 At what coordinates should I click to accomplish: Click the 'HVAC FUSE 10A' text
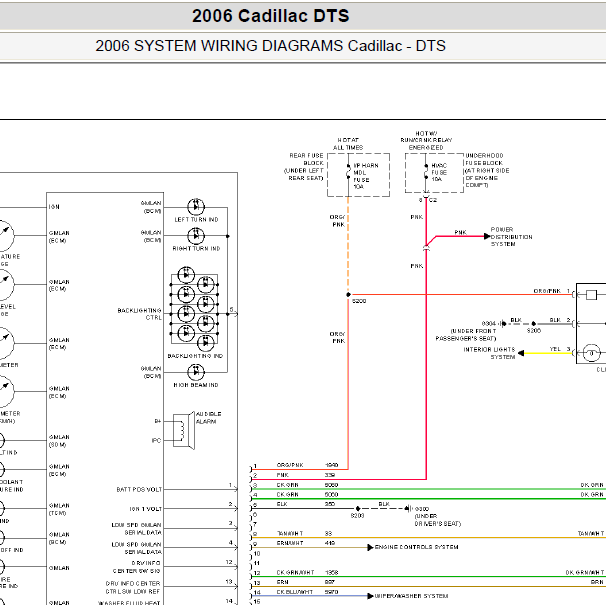pos(439,172)
